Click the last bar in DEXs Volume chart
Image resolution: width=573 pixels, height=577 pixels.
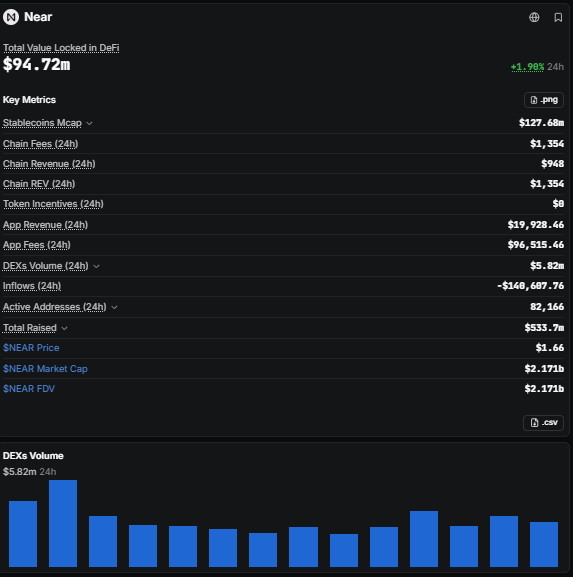click(544, 544)
